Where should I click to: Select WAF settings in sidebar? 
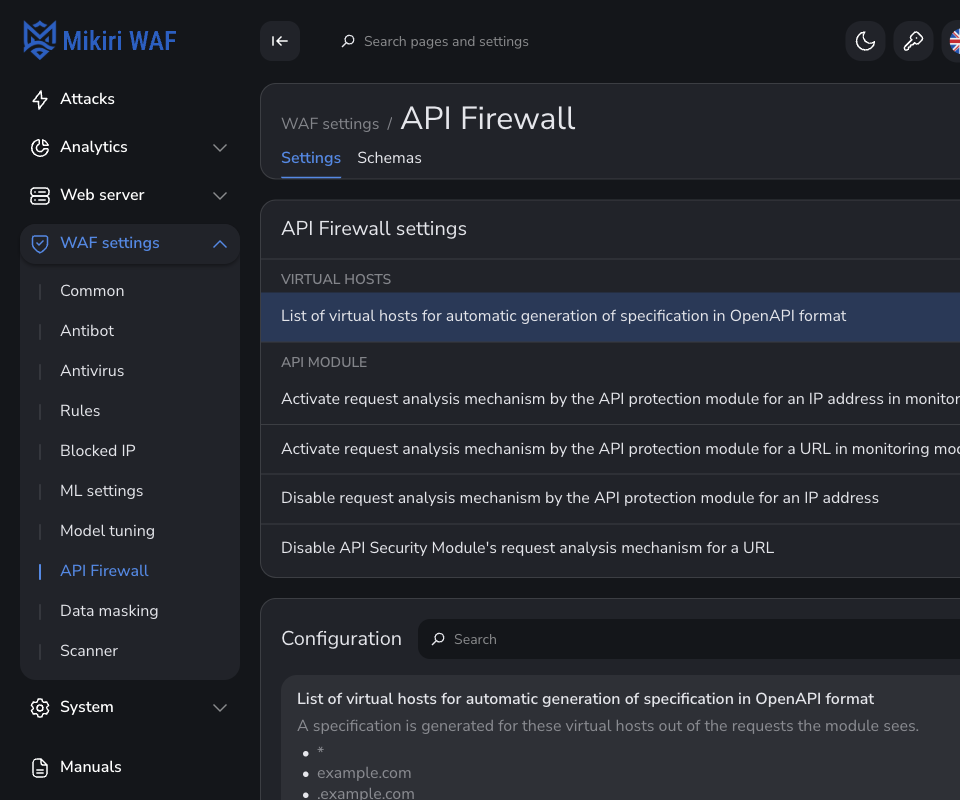(x=130, y=244)
